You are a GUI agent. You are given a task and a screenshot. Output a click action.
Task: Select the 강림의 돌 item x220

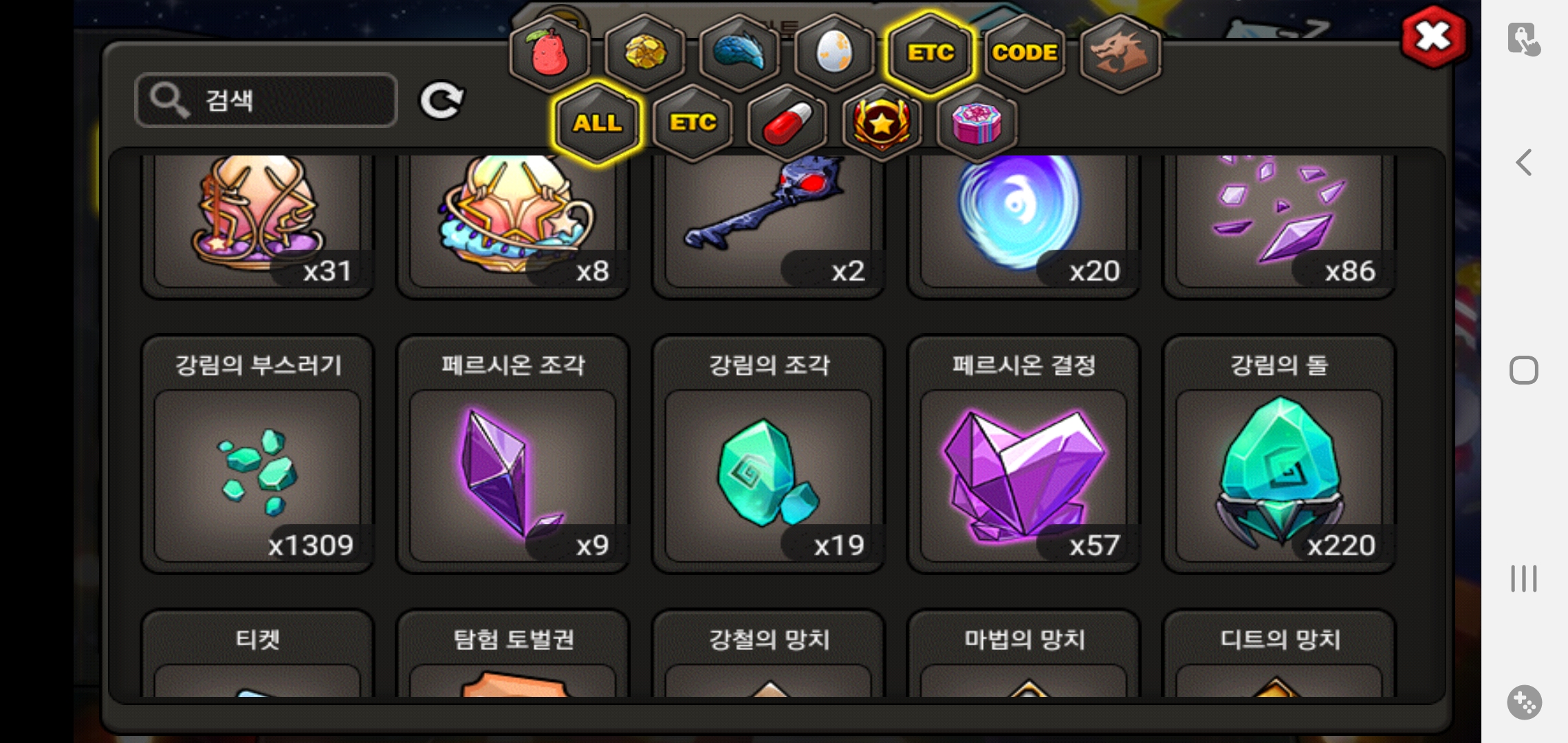point(1279,455)
